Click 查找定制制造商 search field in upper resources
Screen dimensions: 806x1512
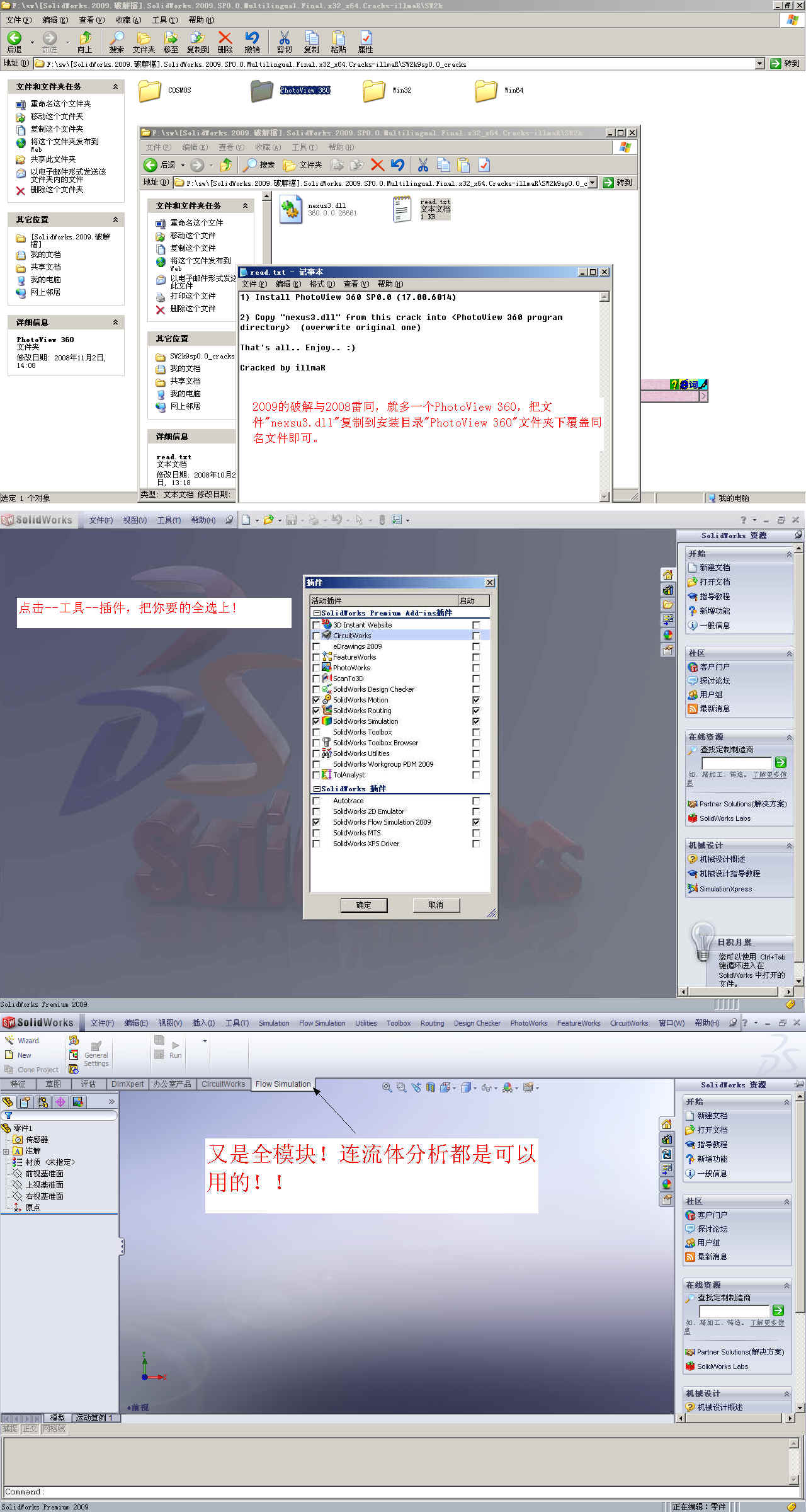pos(735,762)
